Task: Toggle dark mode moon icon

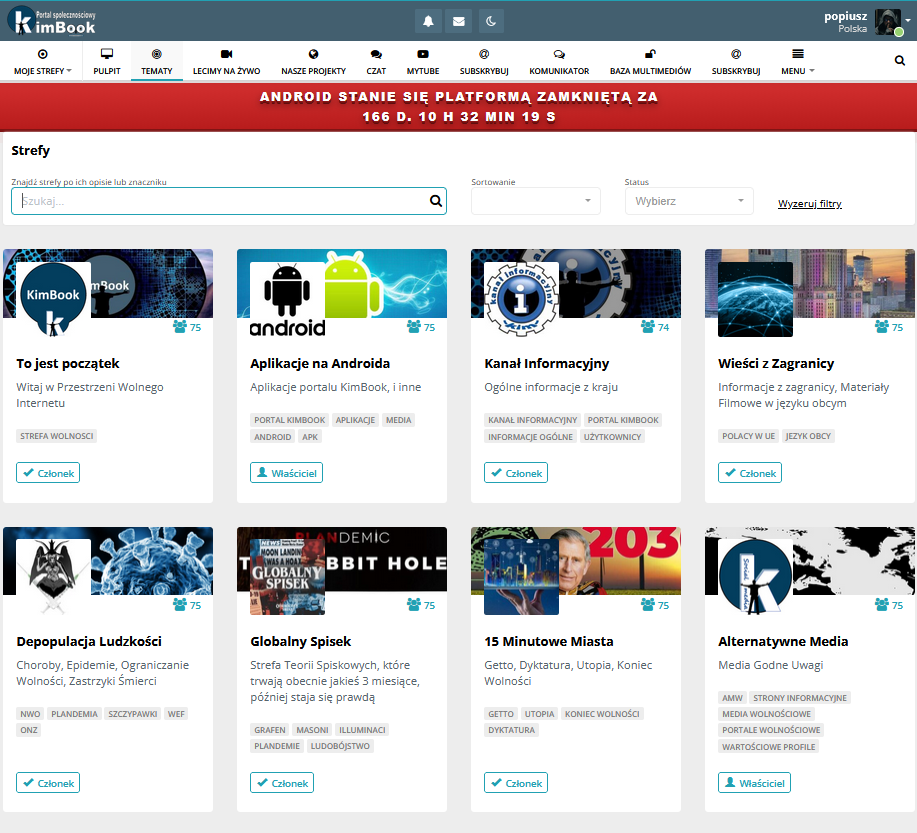Action: 490,21
